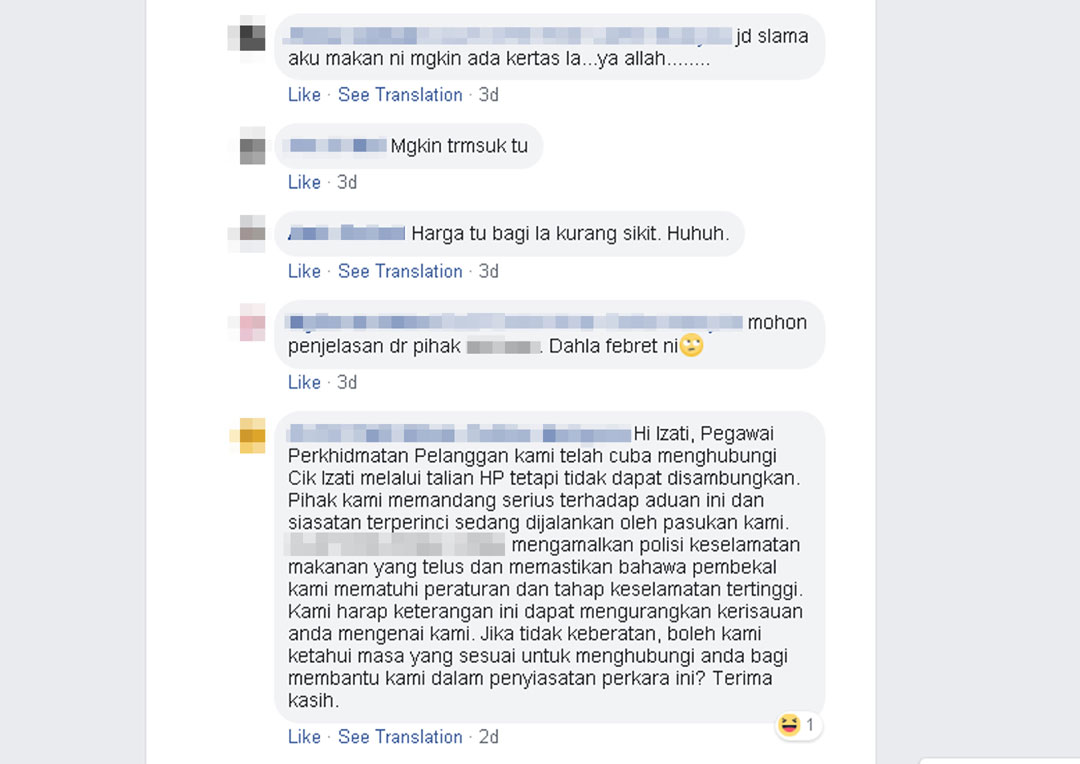Open the avatar next to 'Harga tu bagi la' comment
This screenshot has width=1080, height=764.
pyautogui.click(x=247, y=234)
